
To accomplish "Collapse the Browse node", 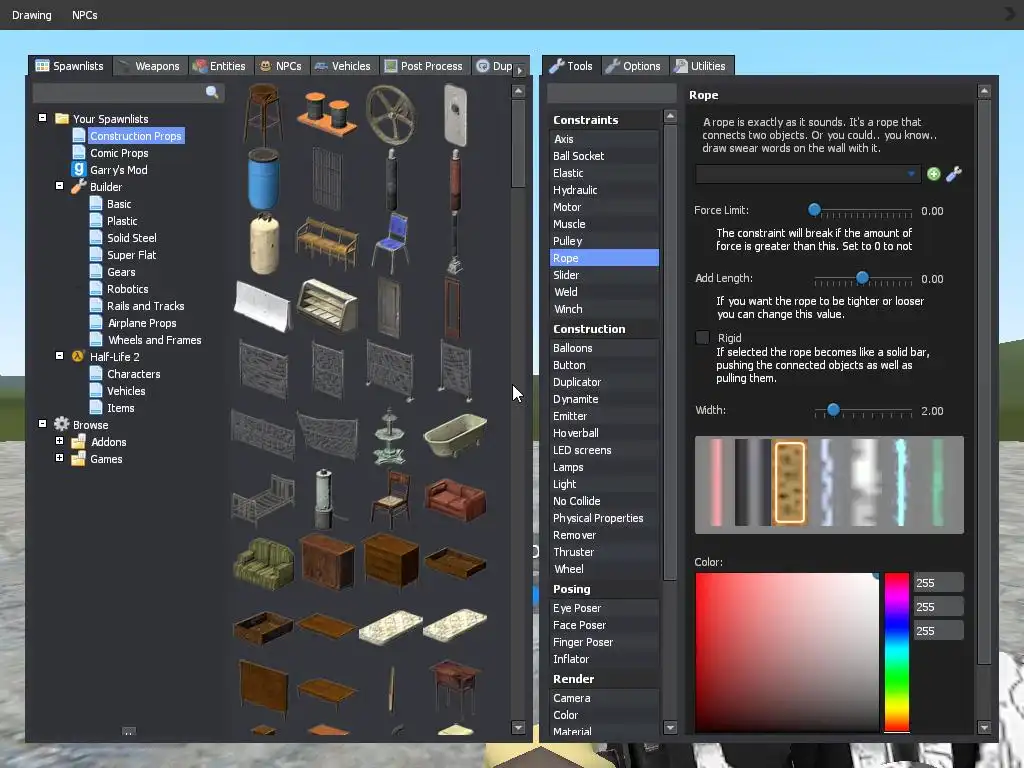I will [42, 424].
